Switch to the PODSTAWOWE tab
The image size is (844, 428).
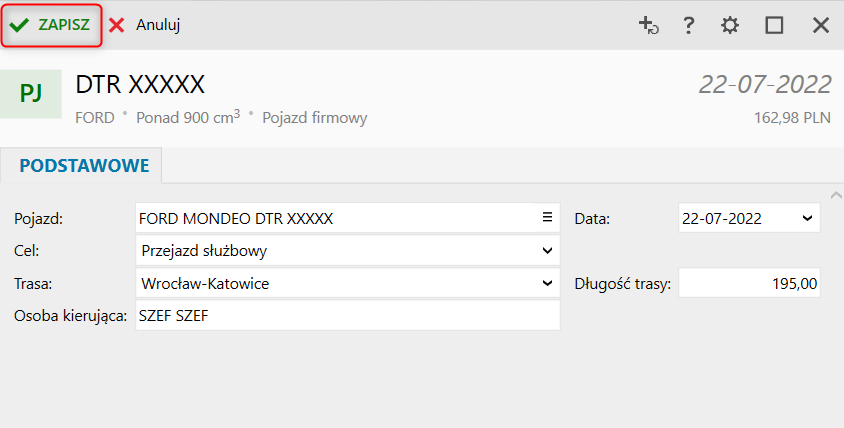[84, 165]
